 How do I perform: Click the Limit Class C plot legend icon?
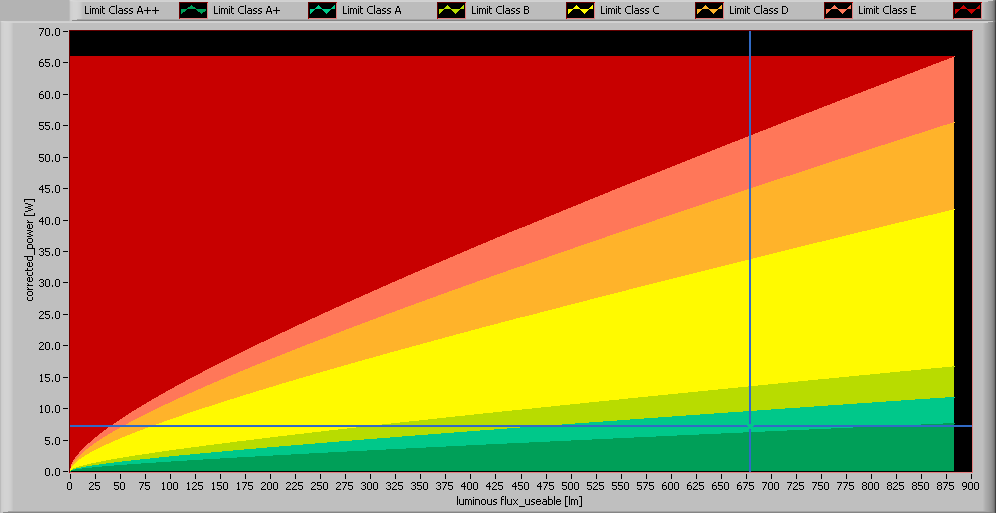point(709,11)
